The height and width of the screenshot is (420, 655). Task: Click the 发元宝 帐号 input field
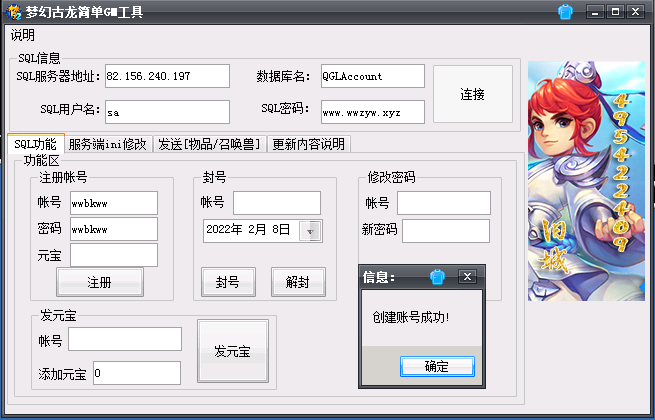[x=125, y=339]
